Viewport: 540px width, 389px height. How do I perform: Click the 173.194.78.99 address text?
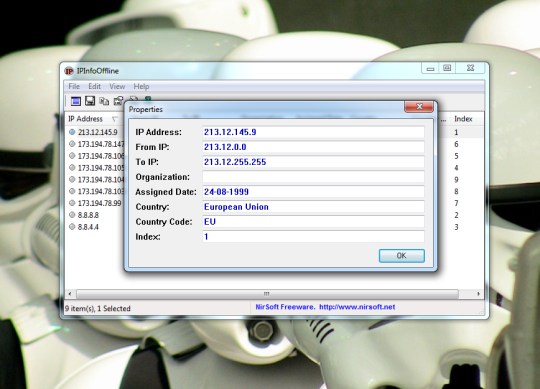[100, 203]
